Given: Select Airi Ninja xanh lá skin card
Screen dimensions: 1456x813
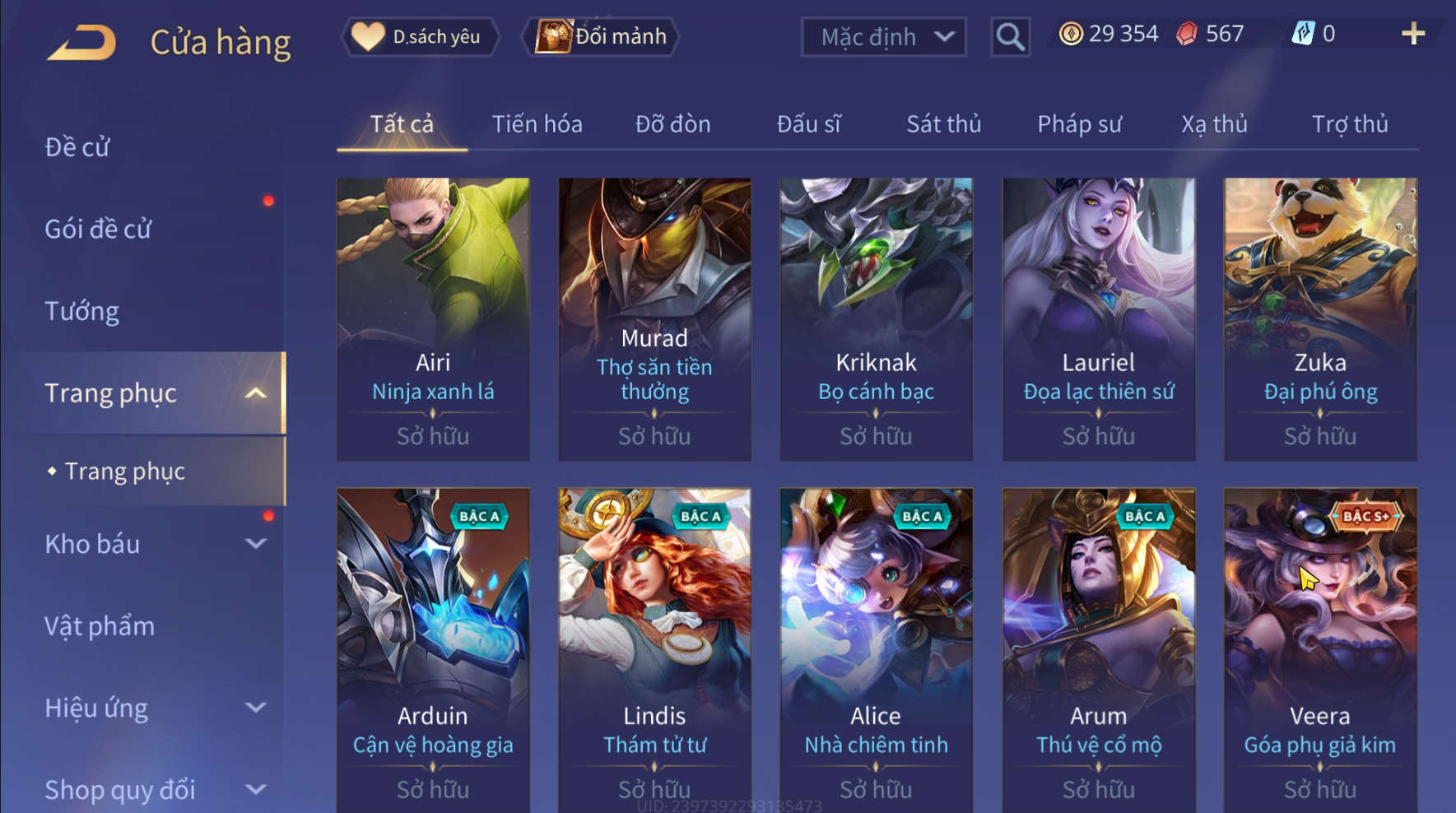Looking at the screenshot, I should pyautogui.click(x=433, y=319).
